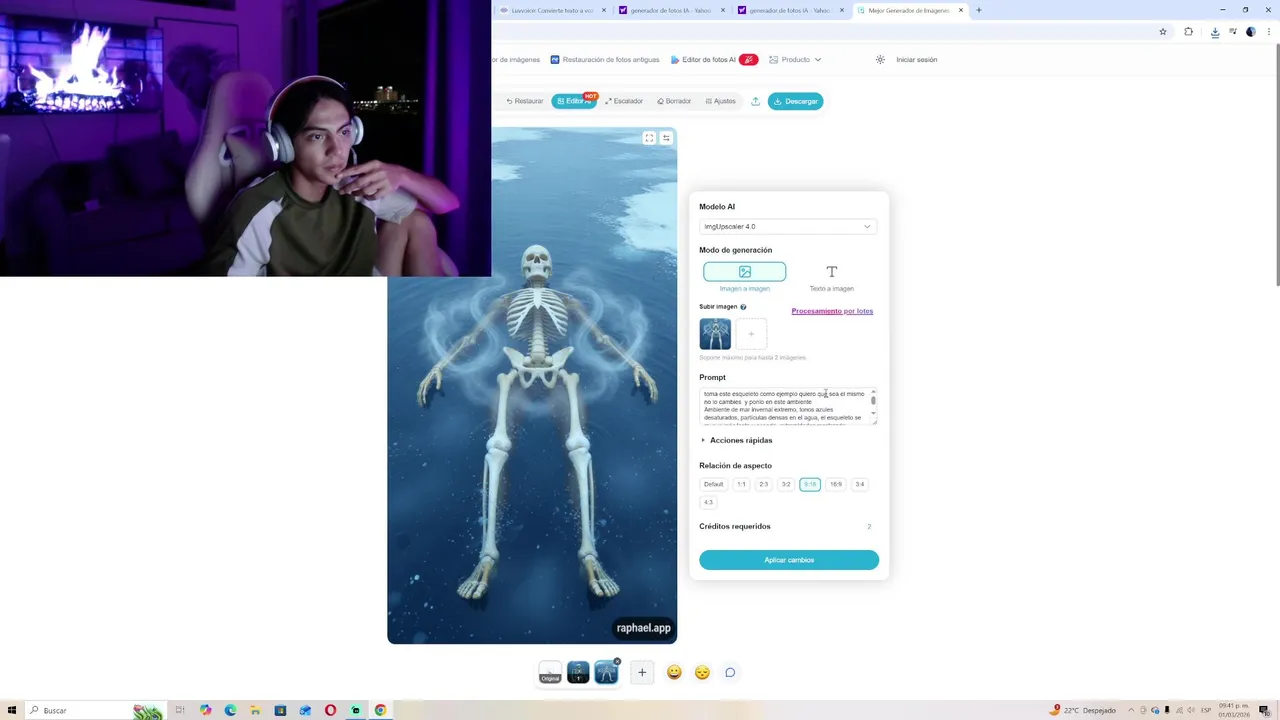Screen dimensions: 1280x720
Task: Switch to the Editor AI tool tab
Action: (x=574, y=101)
